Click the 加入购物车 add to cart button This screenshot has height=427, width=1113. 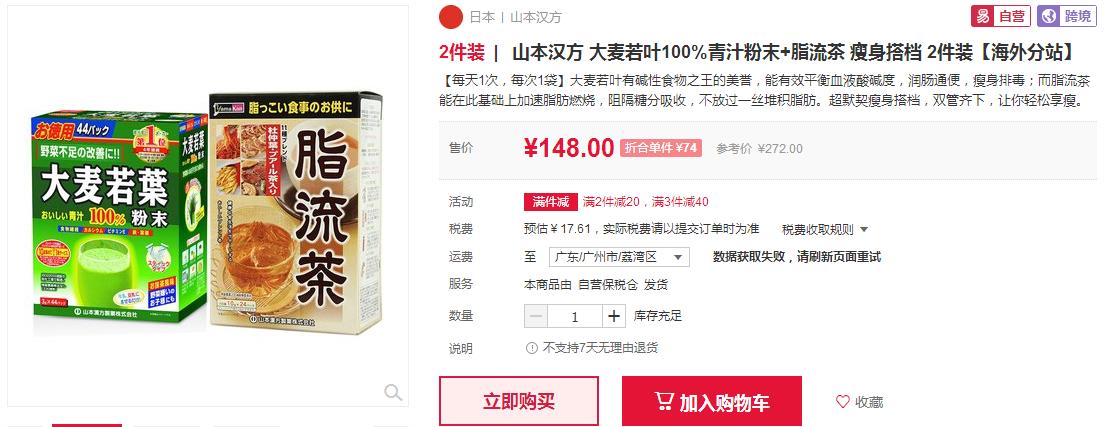712,401
